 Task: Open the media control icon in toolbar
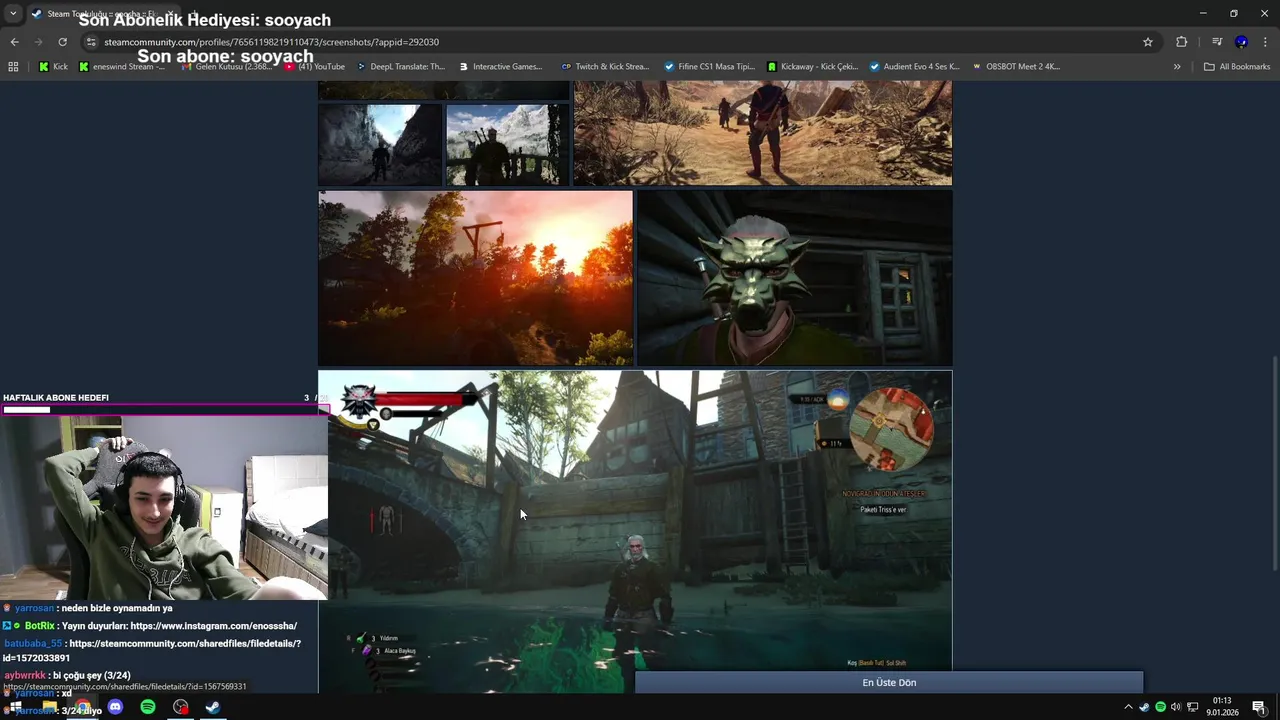click(1216, 42)
